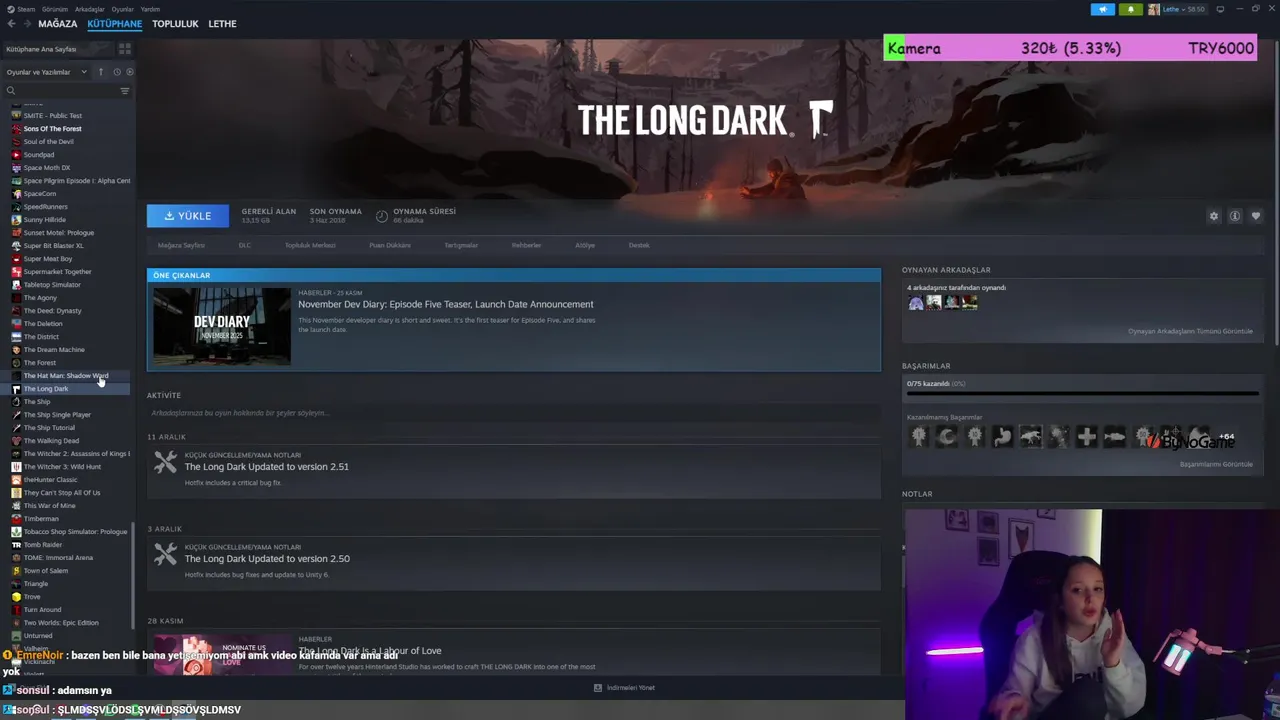
Task: Open the announcements megaphone button
Action: [x=1102, y=9]
